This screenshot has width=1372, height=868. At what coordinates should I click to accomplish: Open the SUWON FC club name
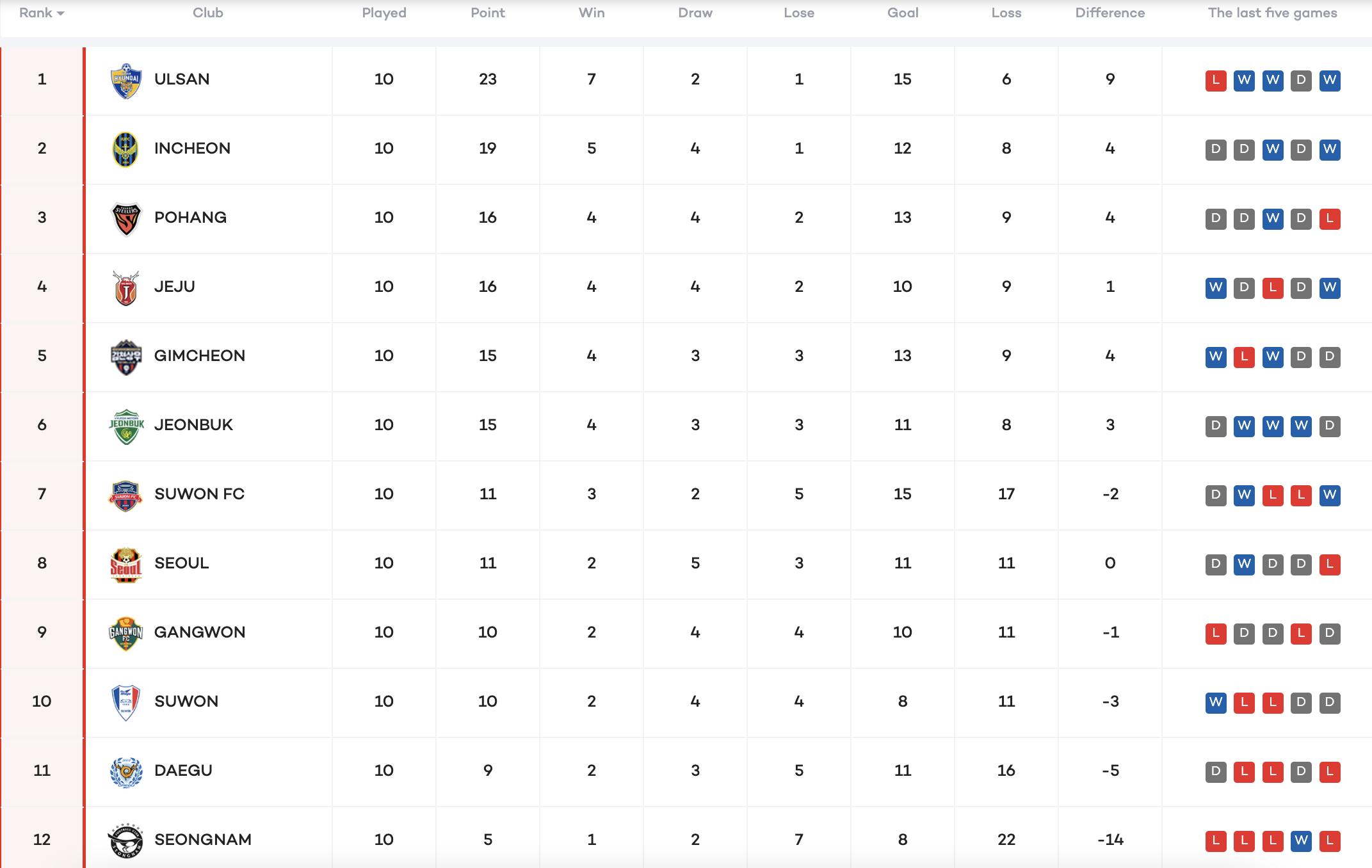[x=199, y=494]
